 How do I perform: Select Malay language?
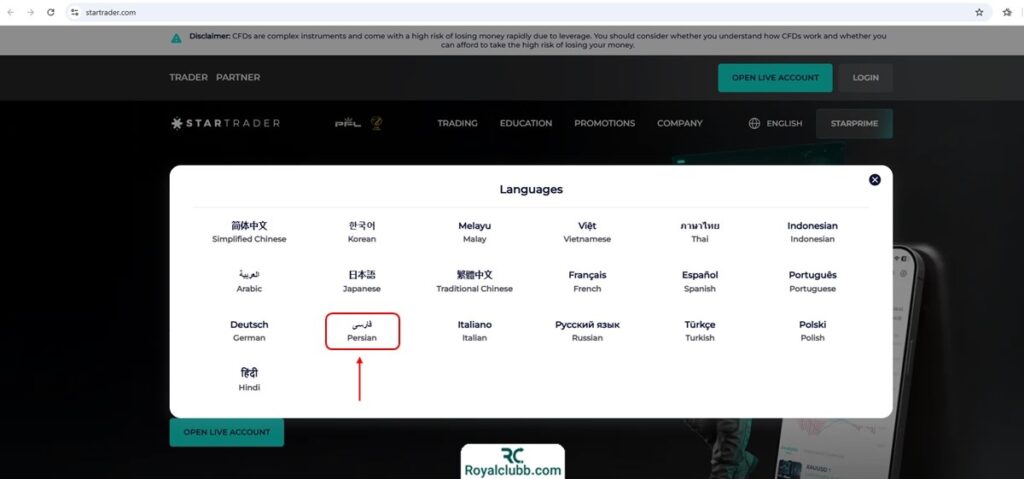pyautogui.click(x=474, y=232)
